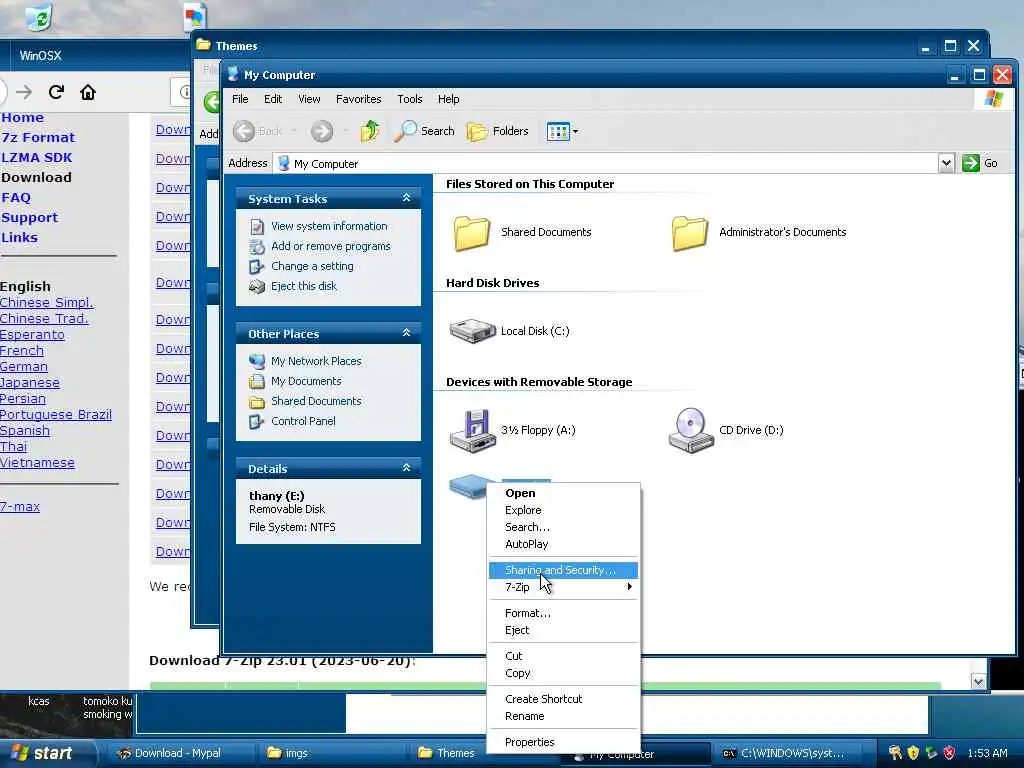1024x768 pixels.
Task: Select Administrator's Documents folder icon
Action: pos(690,232)
